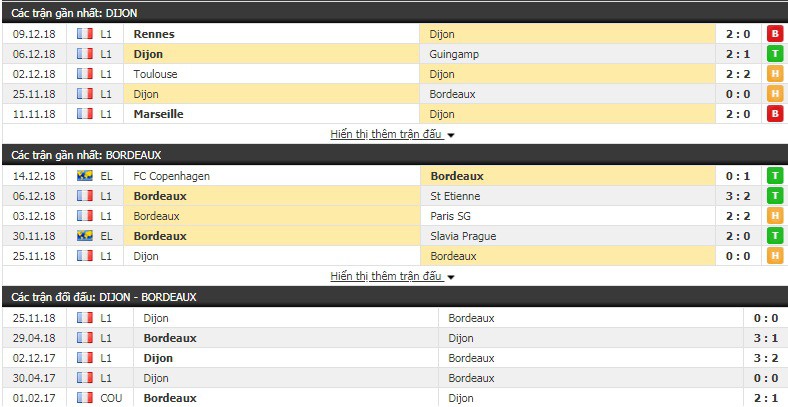Image resolution: width=788 pixels, height=407 pixels.
Task: Open the 3 : 2 score of Bordeaux-St Etienne
Action: coord(738,196)
